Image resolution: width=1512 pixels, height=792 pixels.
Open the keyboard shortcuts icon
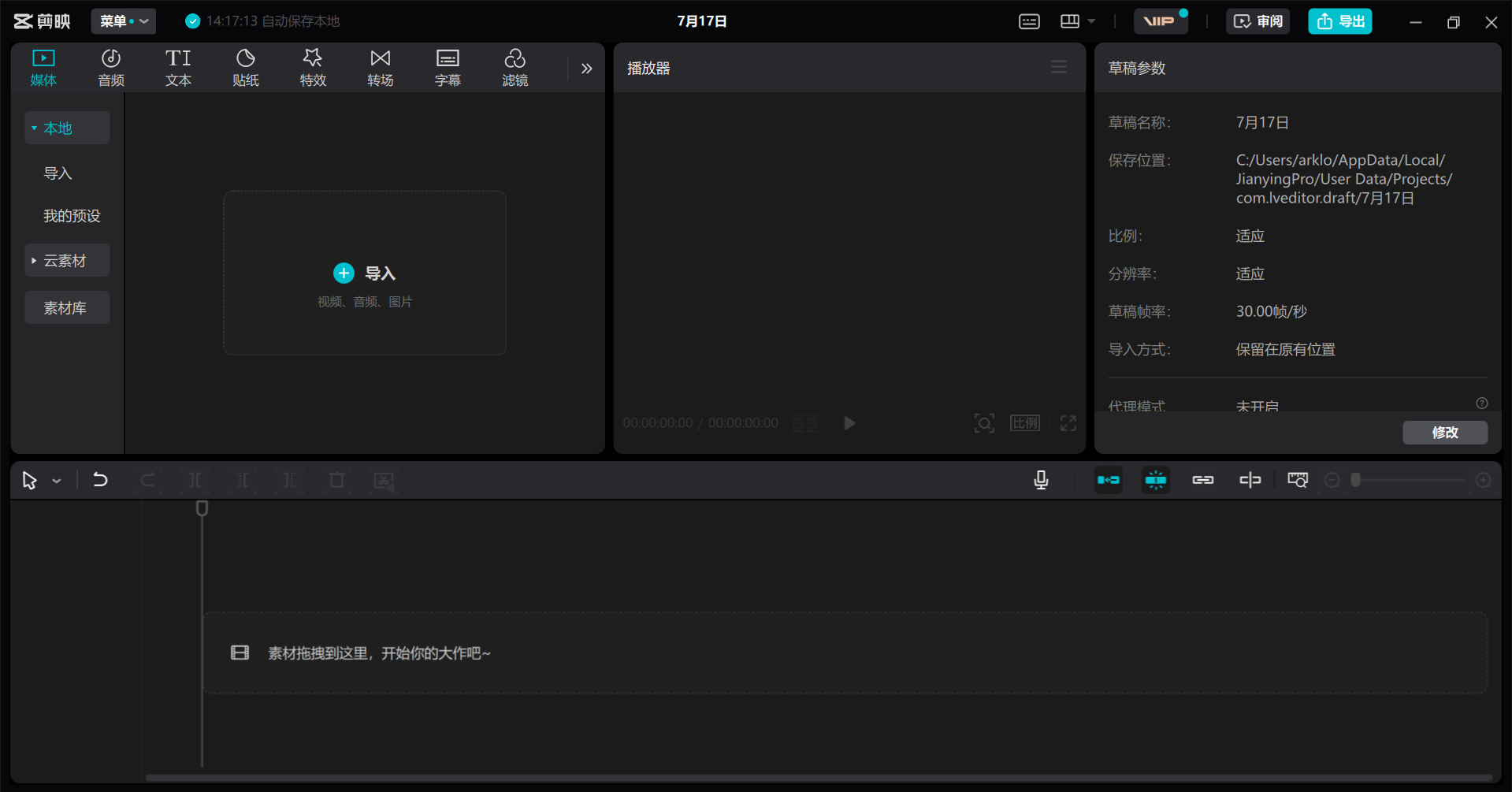1029,21
